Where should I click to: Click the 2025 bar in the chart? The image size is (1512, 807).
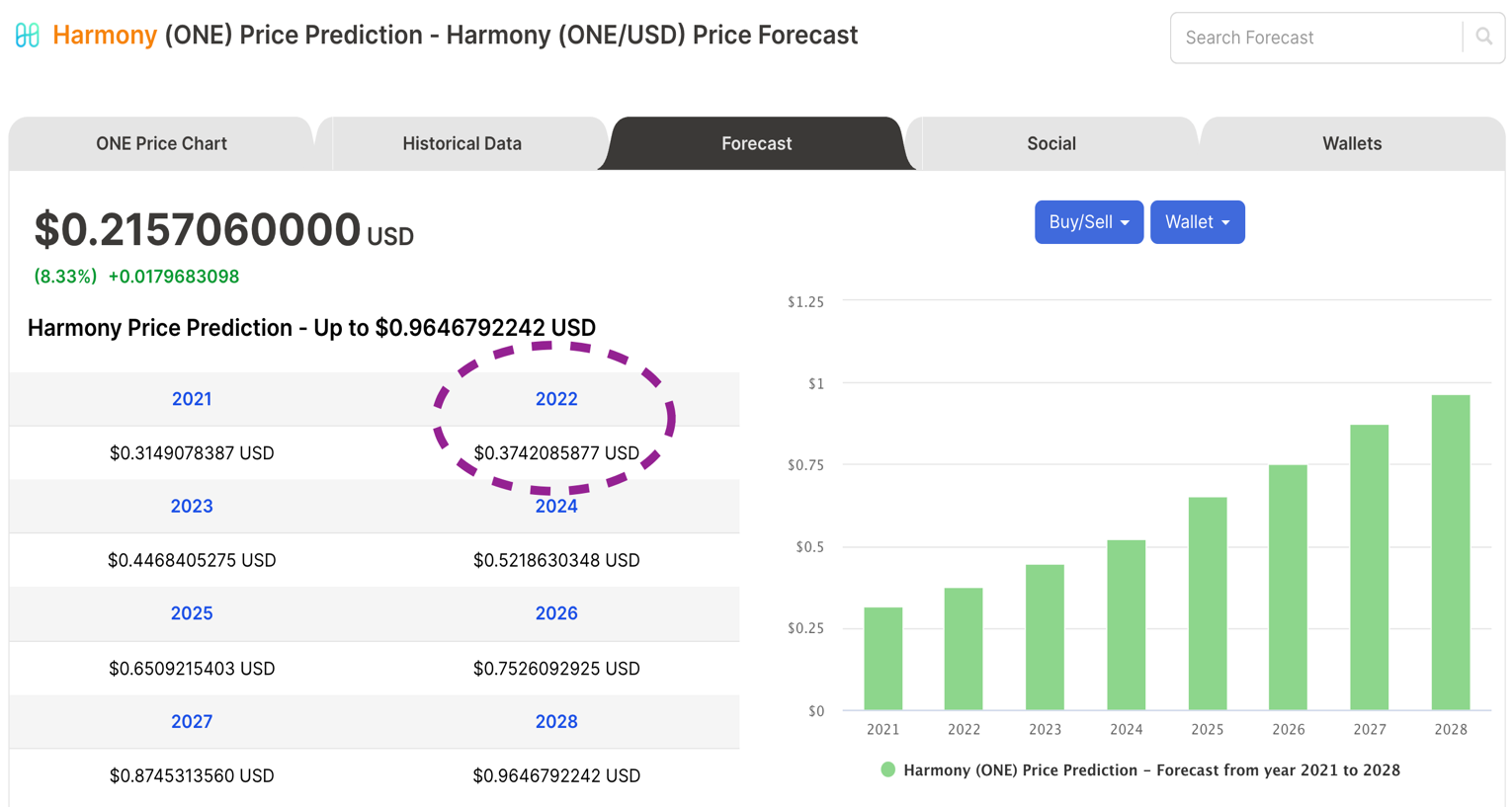tap(1208, 604)
